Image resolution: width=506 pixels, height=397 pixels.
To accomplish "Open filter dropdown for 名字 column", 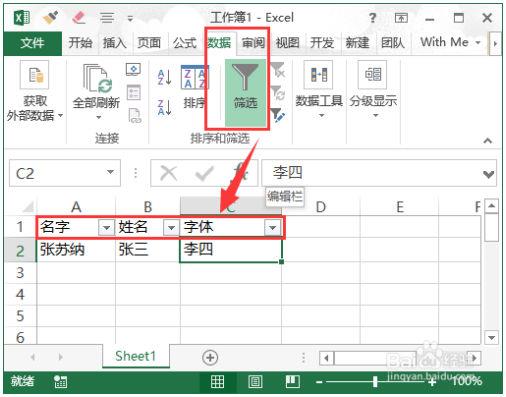I will point(106,228).
